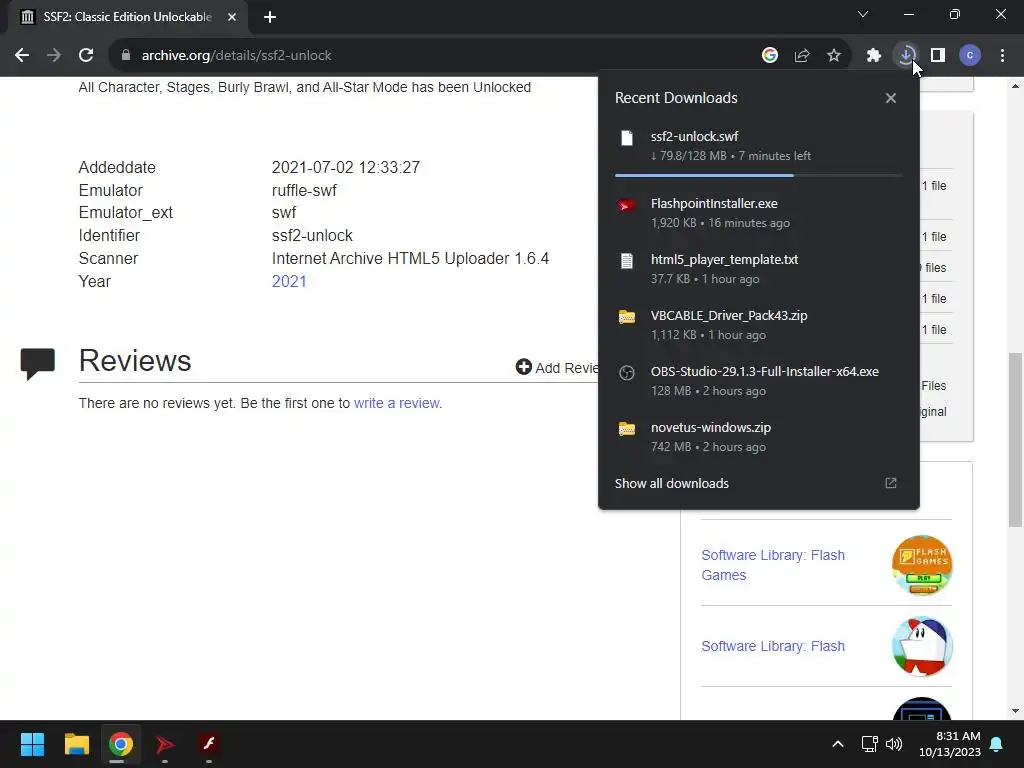The height and width of the screenshot is (768, 1024).
Task: Open notifications bell icon
Action: click(997, 744)
